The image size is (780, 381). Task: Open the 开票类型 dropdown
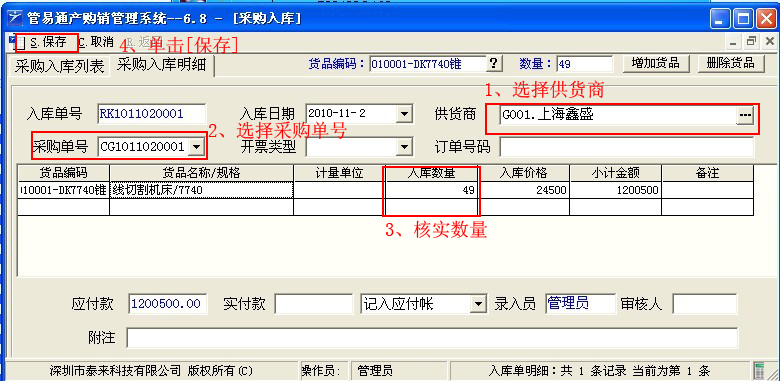coord(403,146)
